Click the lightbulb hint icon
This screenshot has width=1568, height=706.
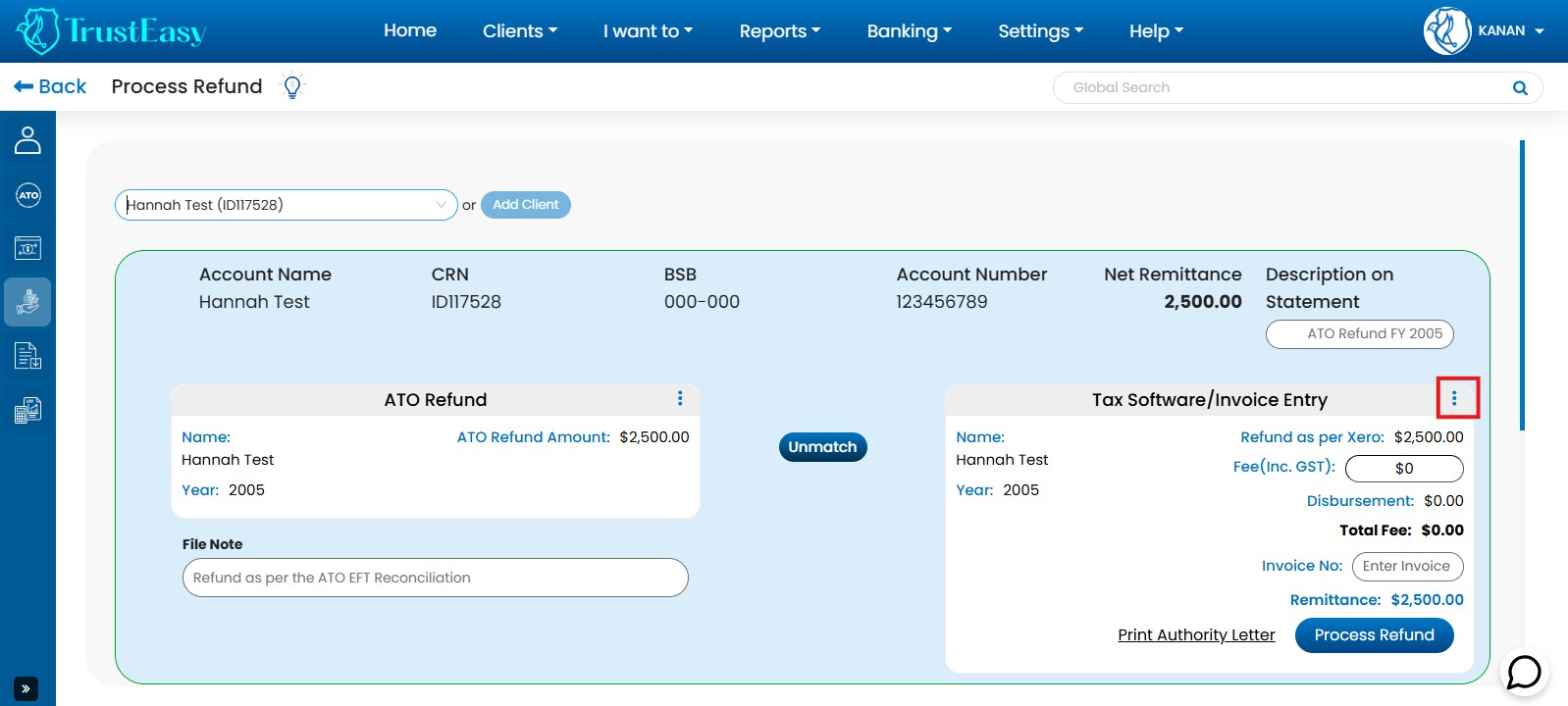tap(291, 87)
